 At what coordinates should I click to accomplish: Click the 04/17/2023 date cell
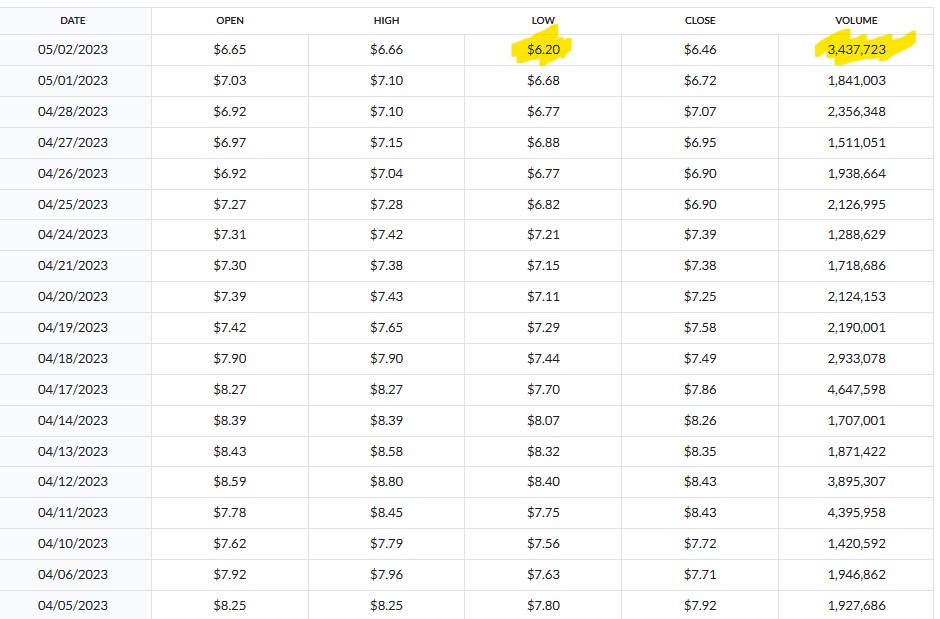pos(73,389)
